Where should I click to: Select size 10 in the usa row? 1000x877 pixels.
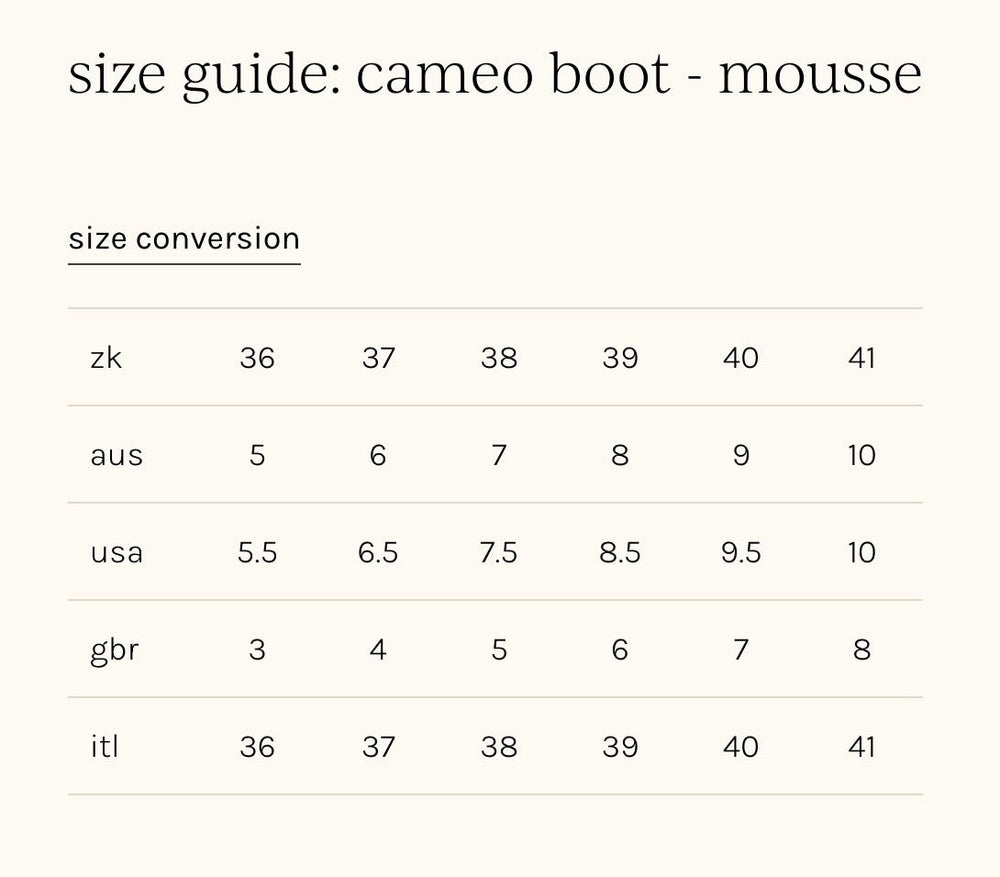click(x=861, y=553)
